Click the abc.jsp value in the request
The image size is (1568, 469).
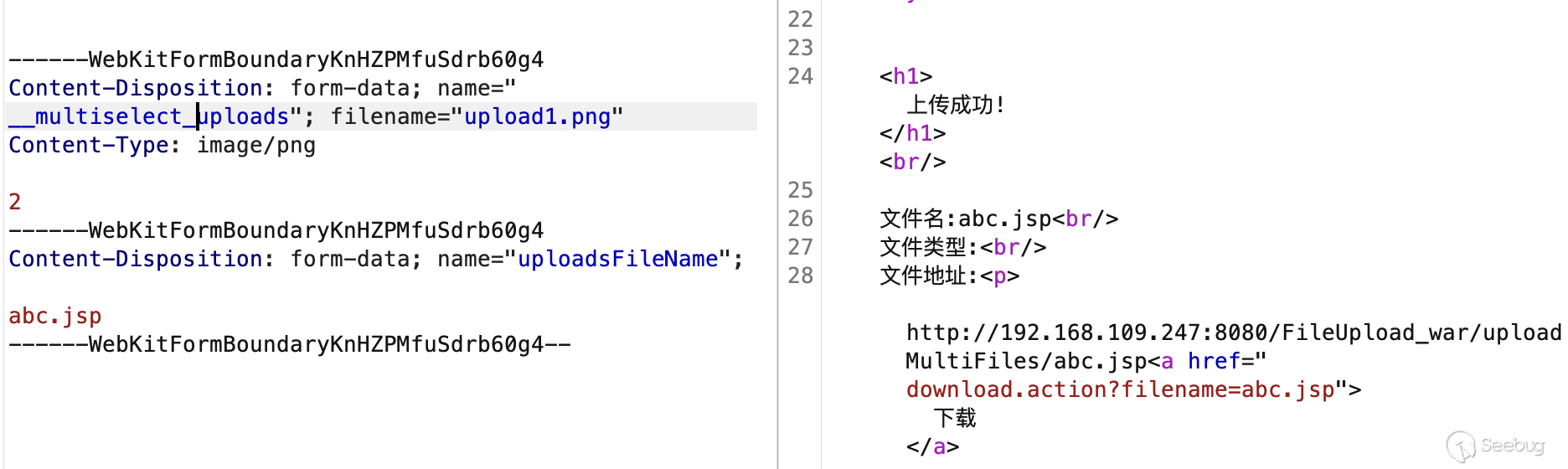click(x=55, y=316)
